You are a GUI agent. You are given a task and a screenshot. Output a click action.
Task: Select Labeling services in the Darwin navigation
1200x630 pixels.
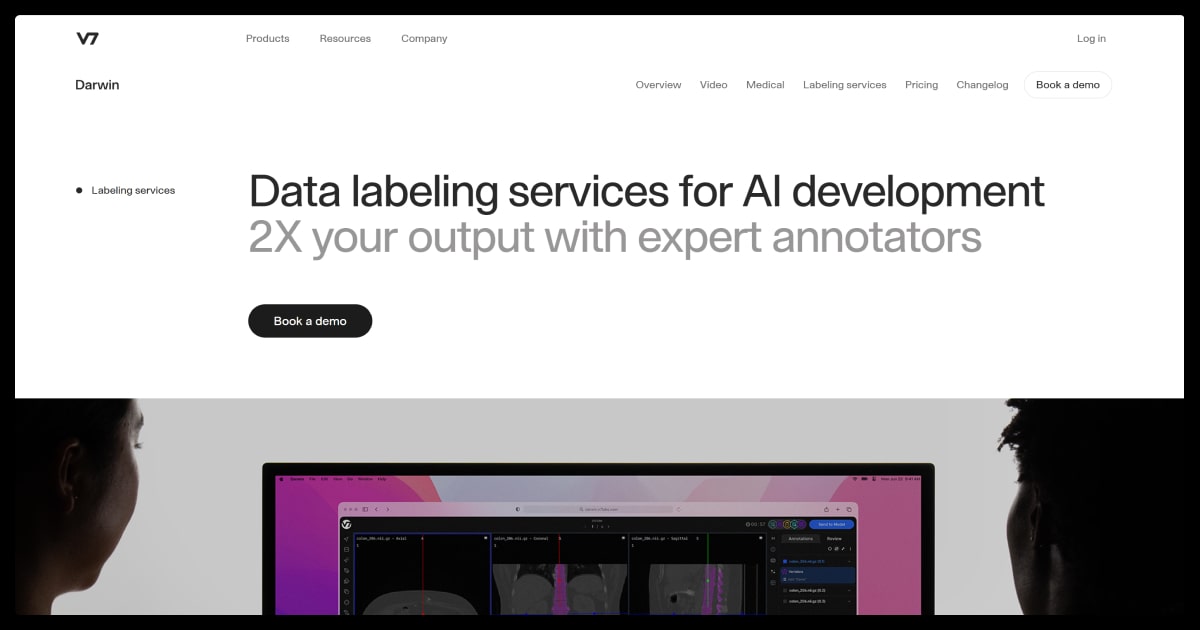pos(844,85)
